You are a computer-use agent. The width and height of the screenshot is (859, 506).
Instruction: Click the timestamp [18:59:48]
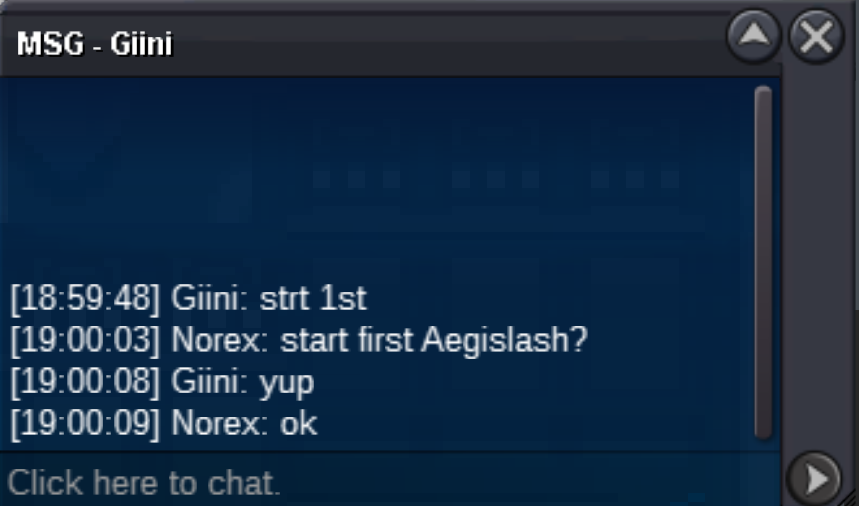85,299
